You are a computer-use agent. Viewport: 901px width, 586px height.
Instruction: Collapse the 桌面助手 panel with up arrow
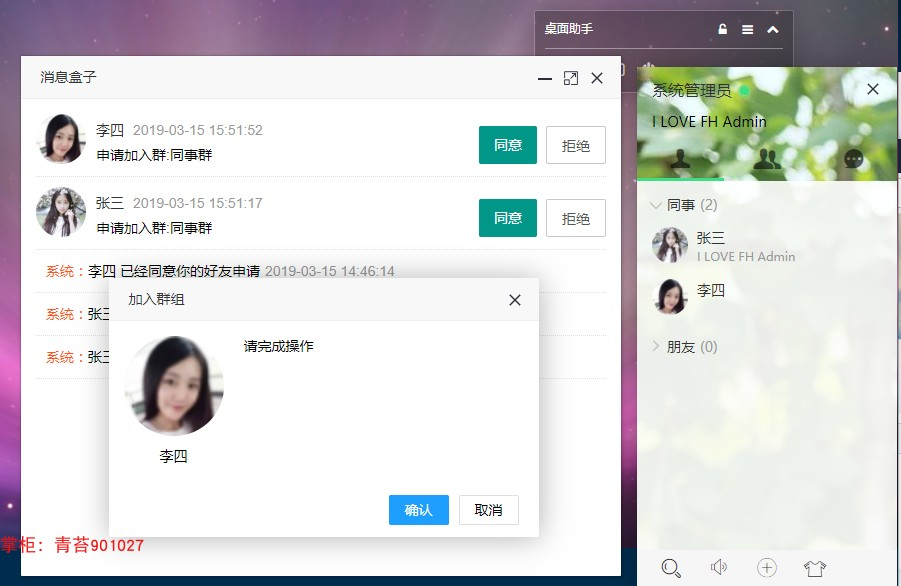pyautogui.click(x=773, y=29)
